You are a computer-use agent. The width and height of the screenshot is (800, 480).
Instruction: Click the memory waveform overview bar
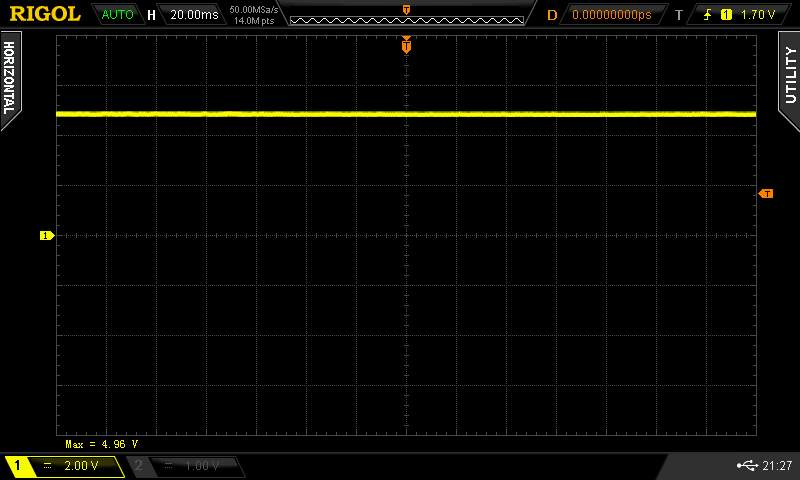pos(406,15)
